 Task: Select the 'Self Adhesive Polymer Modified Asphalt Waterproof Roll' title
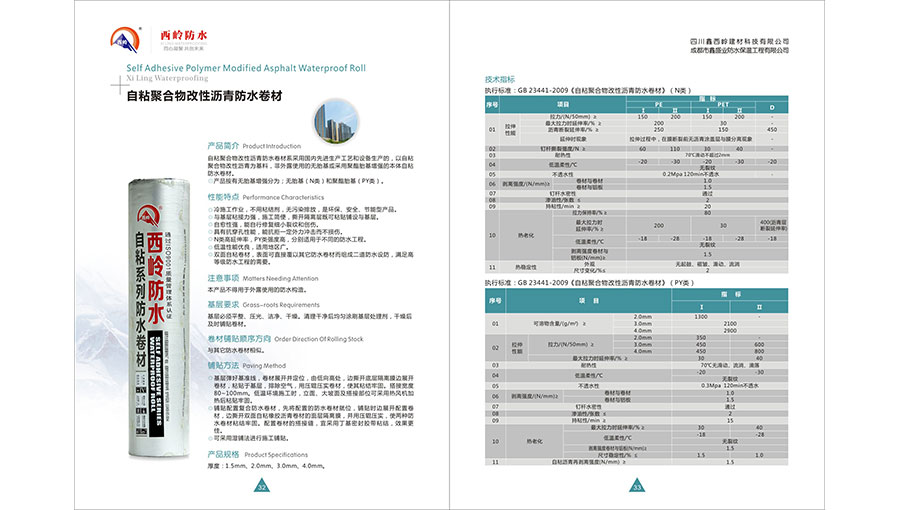point(246,68)
